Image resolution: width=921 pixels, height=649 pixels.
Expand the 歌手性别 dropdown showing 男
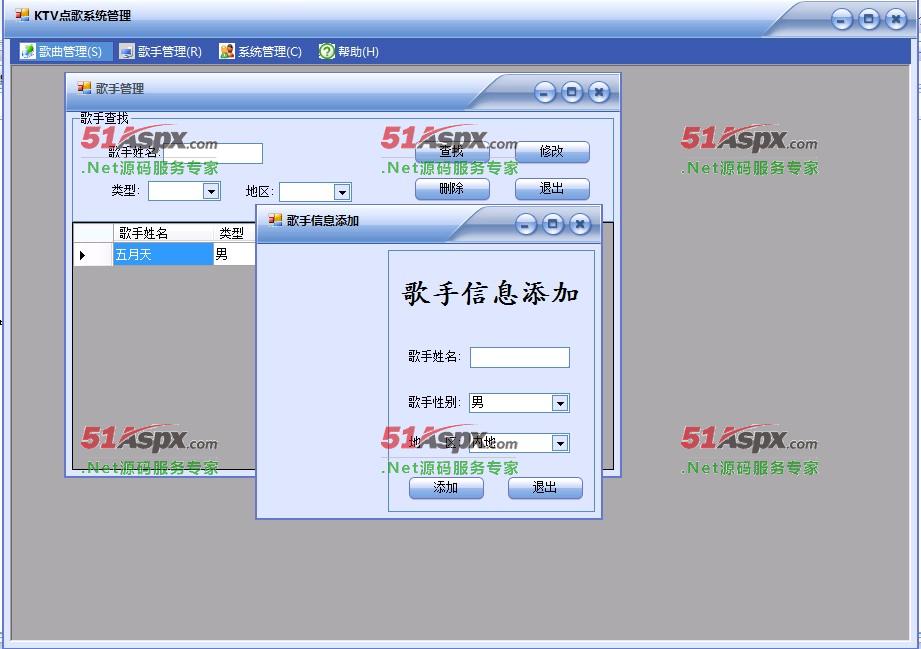(560, 403)
